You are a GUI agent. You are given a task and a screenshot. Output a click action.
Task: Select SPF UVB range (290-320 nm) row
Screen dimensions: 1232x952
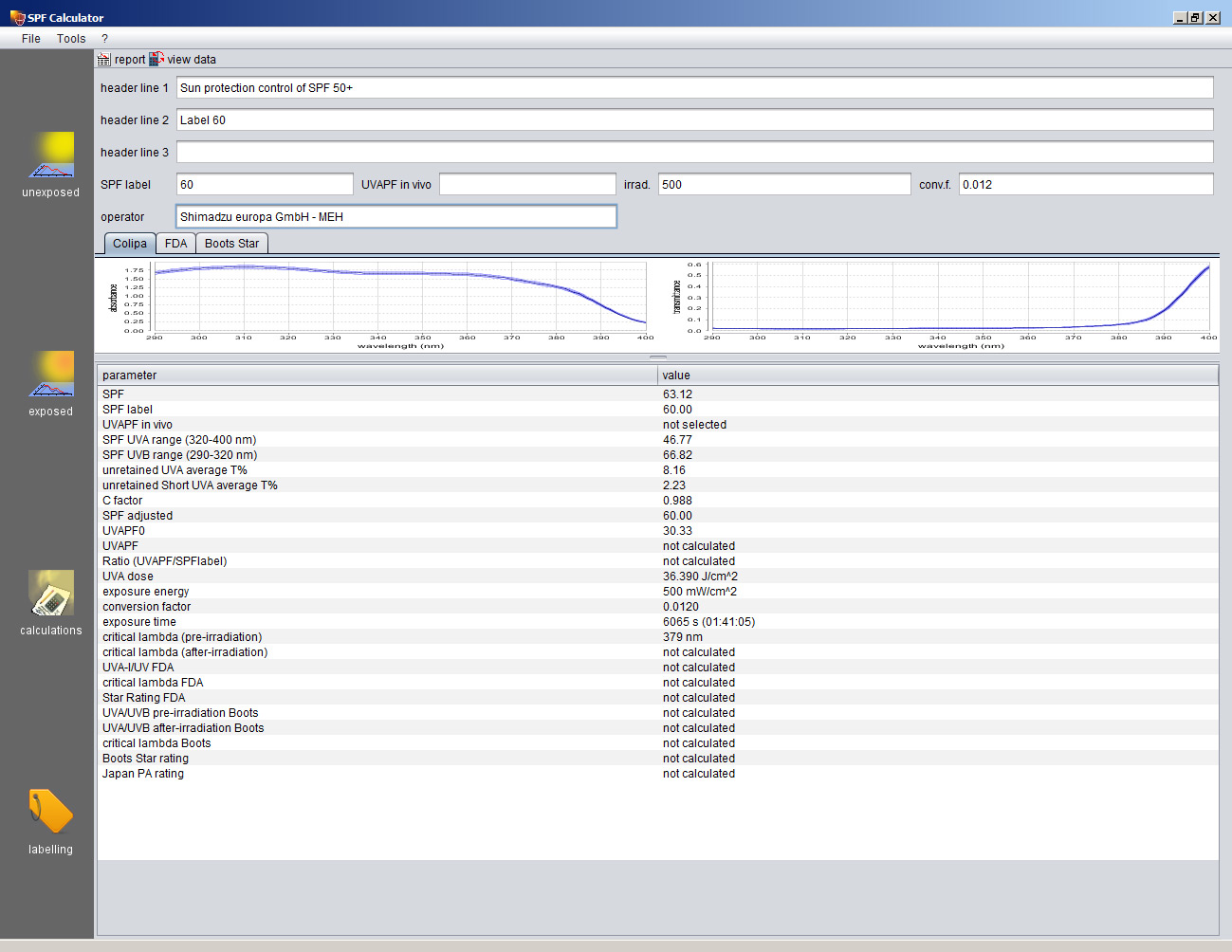(x=657, y=455)
